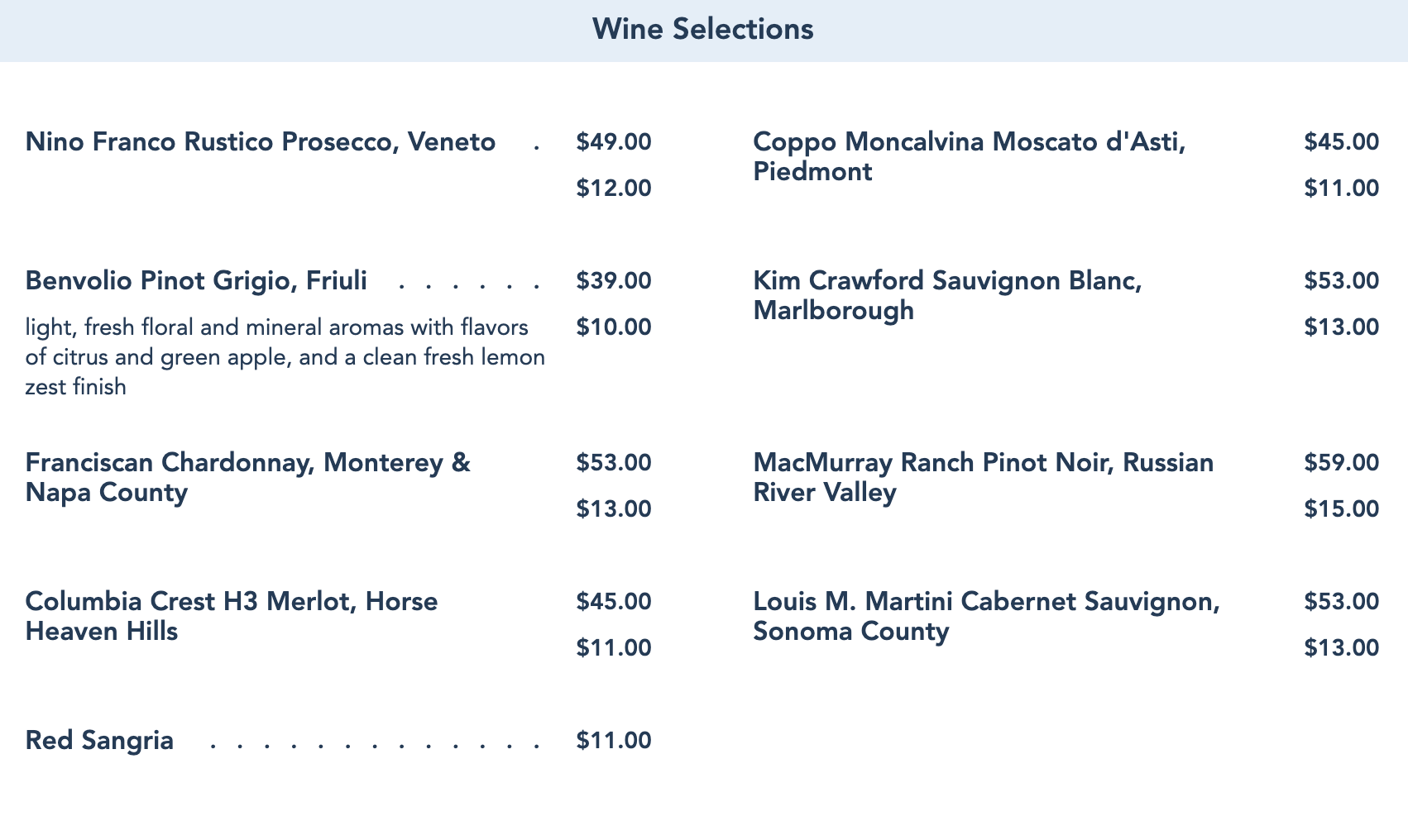Viewport: 1408px width, 840px height.
Task: Select MacMurray Ranch Pinot Noir title
Action: 984,477
